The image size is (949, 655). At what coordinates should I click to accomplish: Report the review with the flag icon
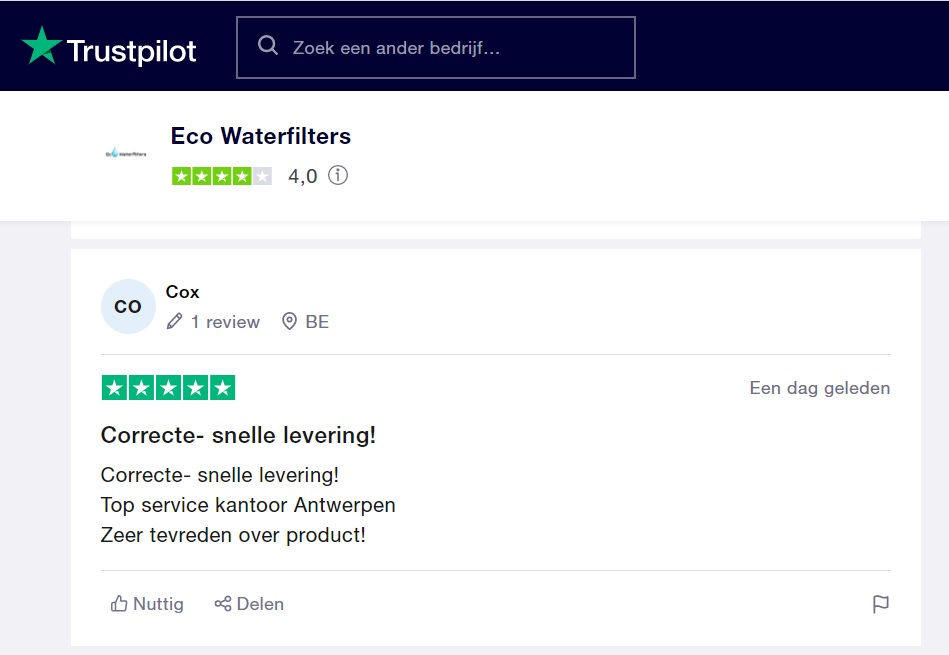pyautogui.click(x=880, y=604)
